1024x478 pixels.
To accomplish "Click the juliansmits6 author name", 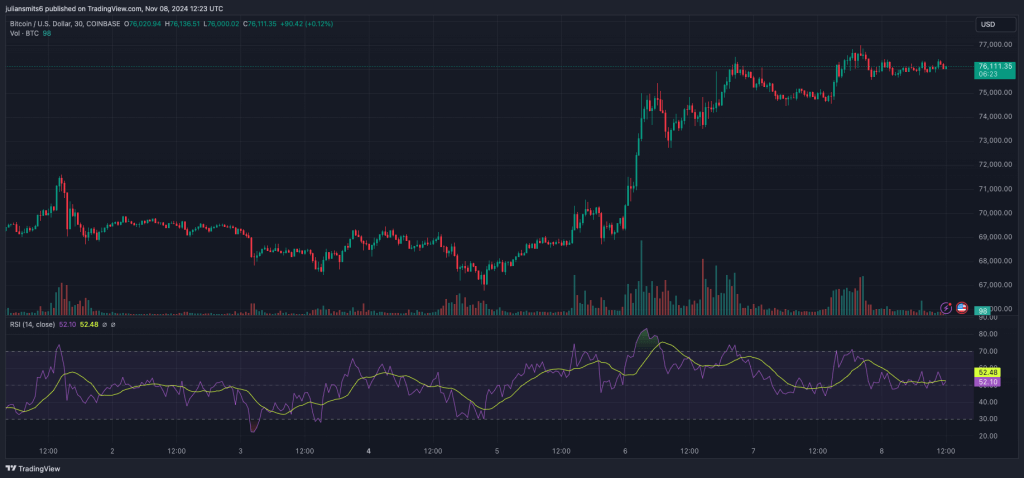I will [27, 9].
